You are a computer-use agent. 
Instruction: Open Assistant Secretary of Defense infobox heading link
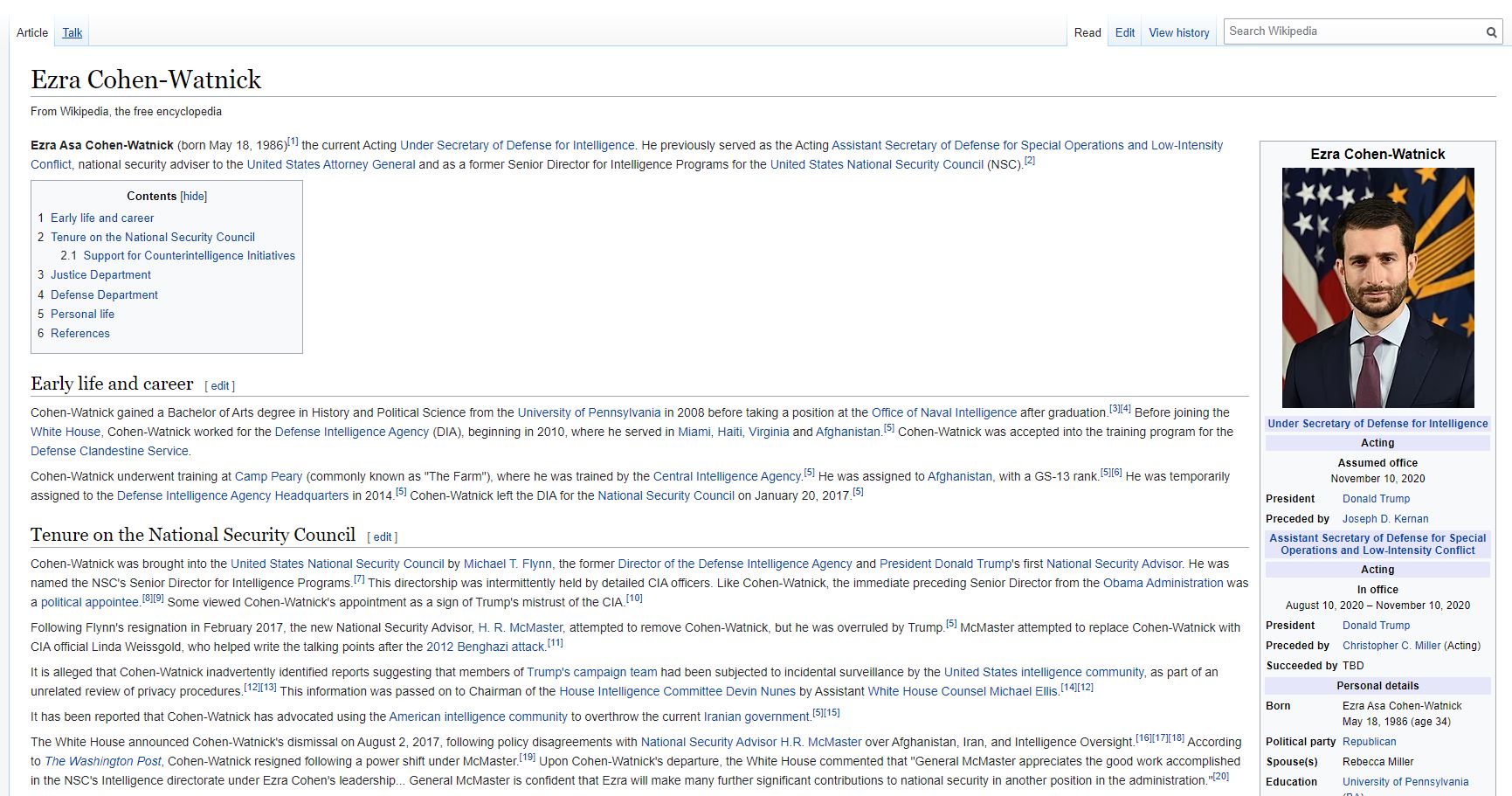pos(1377,544)
